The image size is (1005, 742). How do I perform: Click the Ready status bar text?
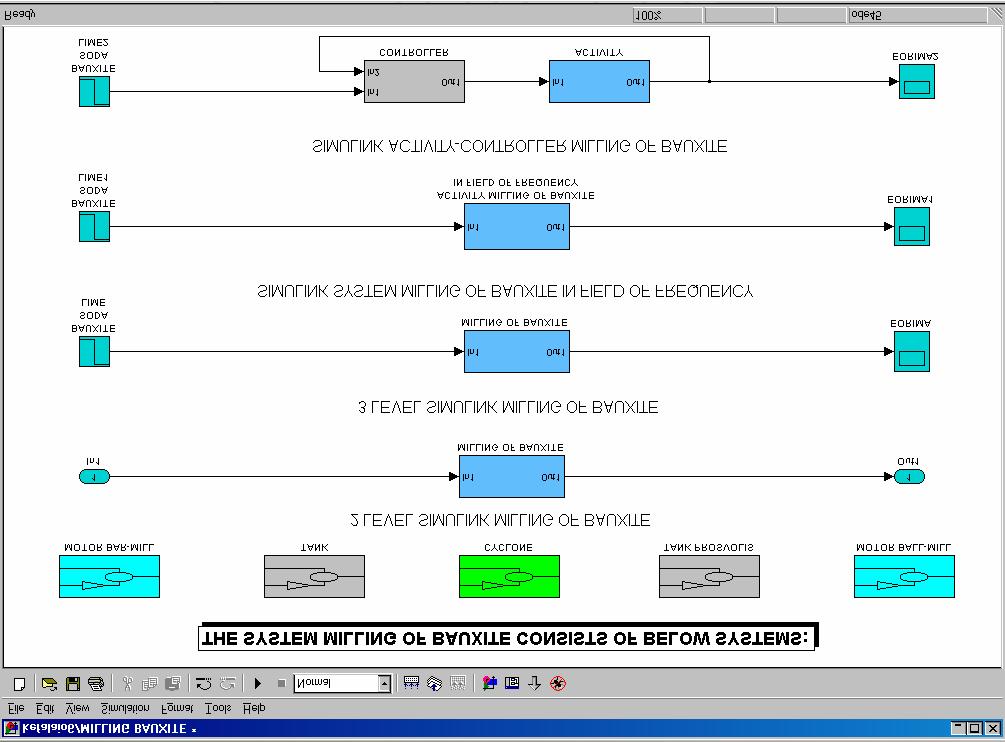click(x=21, y=15)
